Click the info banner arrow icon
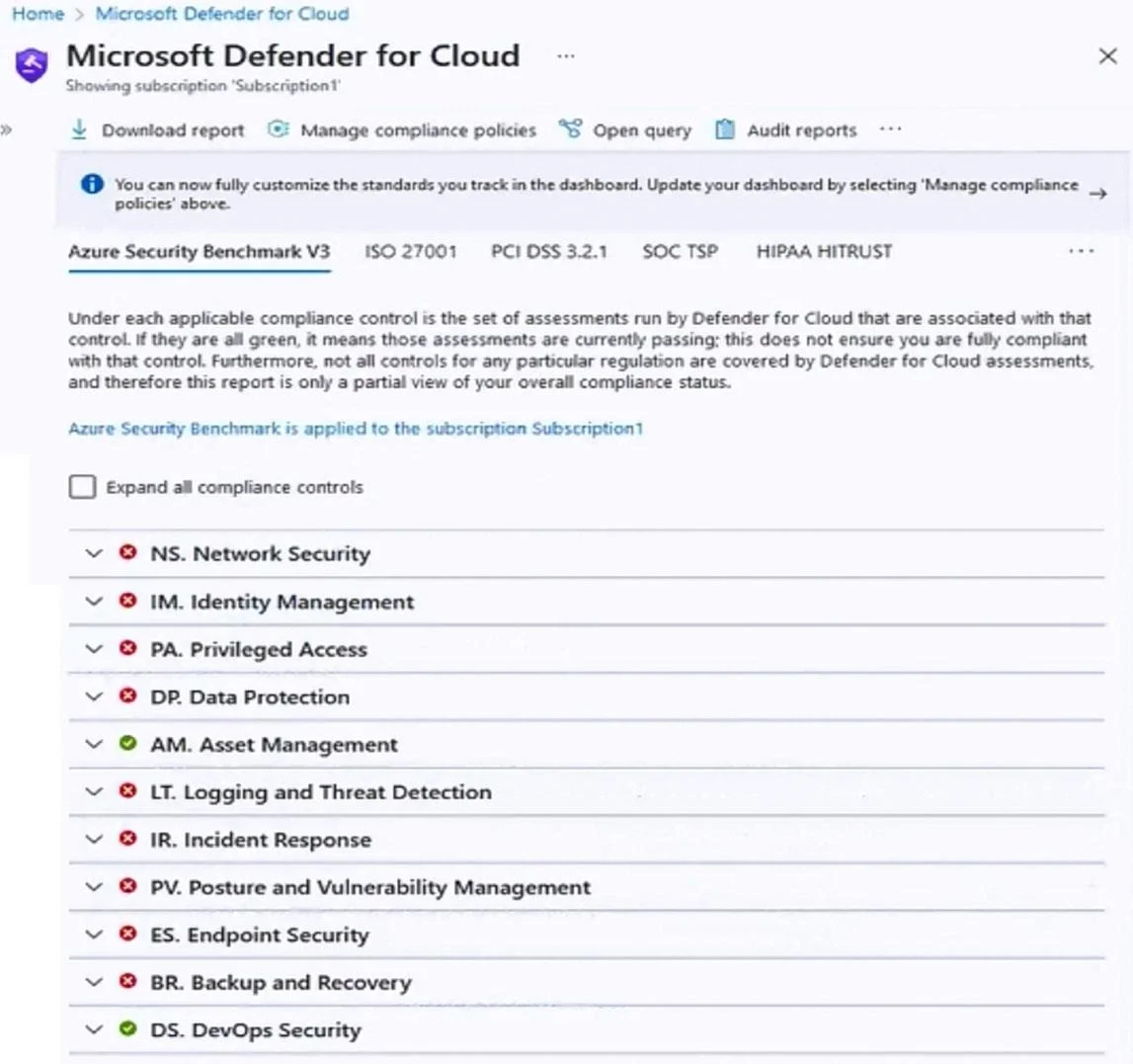 click(1098, 194)
